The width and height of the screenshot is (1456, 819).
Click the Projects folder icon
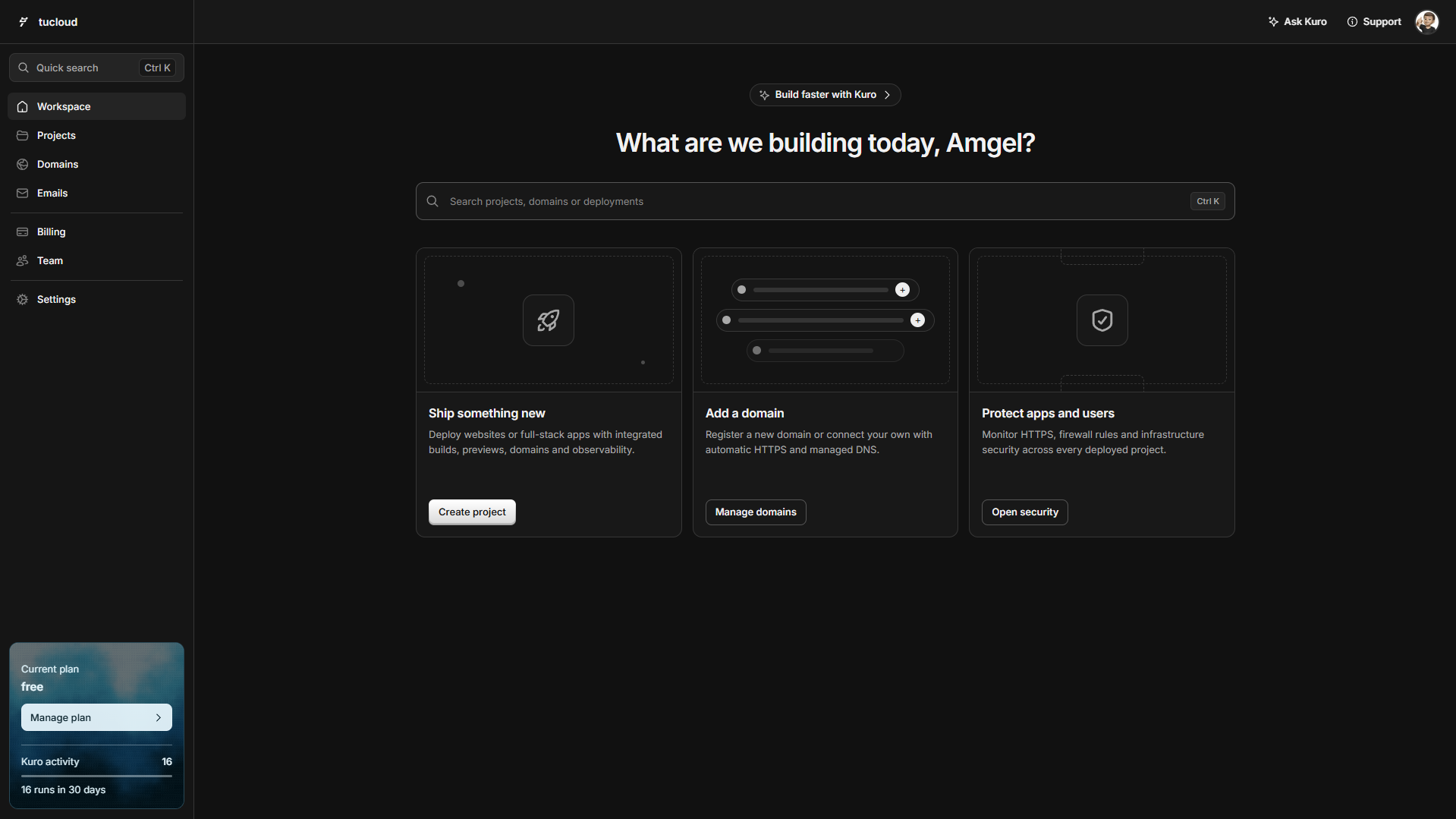coord(23,136)
